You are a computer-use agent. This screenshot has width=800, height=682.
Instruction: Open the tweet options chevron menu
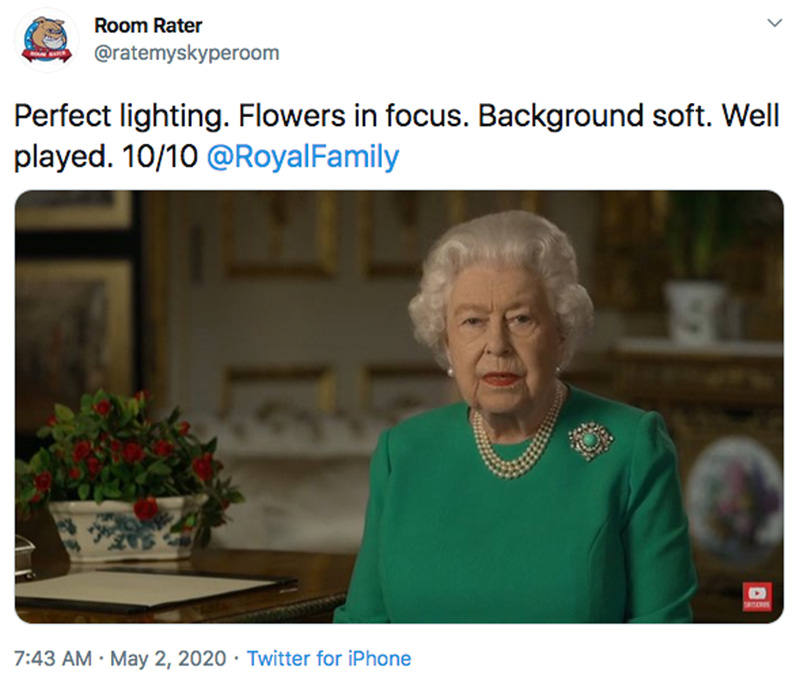[772, 22]
